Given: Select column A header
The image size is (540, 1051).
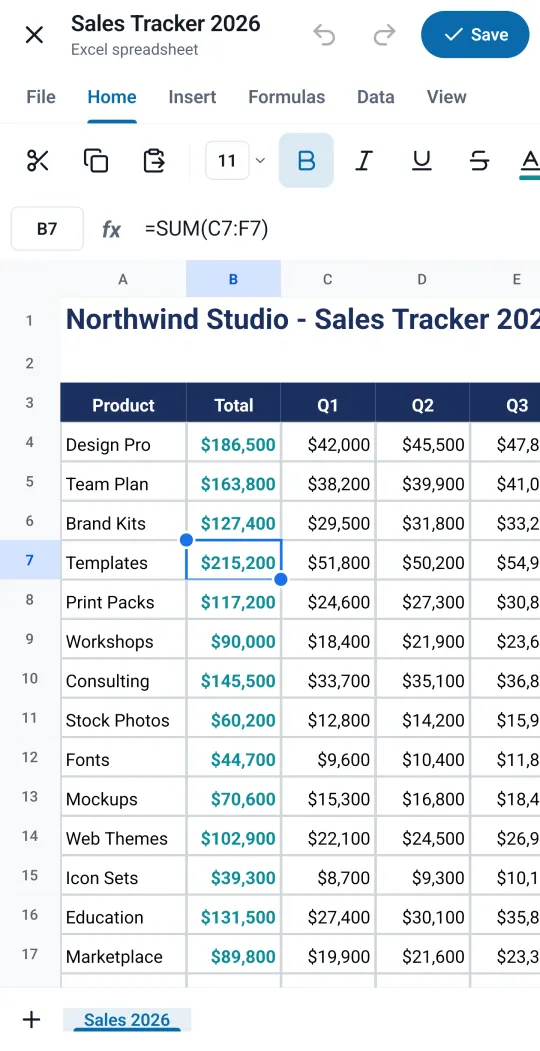Looking at the screenshot, I should point(123,279).
